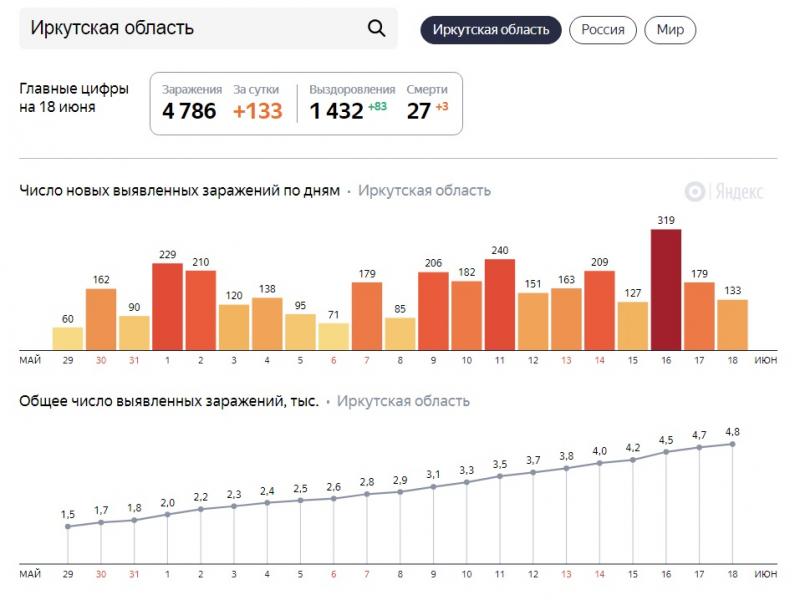Image resolution: width=800 pixels, height=600 pixels.
Task: Click the May 30 bar showing 162
Action: (x=101, y=319)
